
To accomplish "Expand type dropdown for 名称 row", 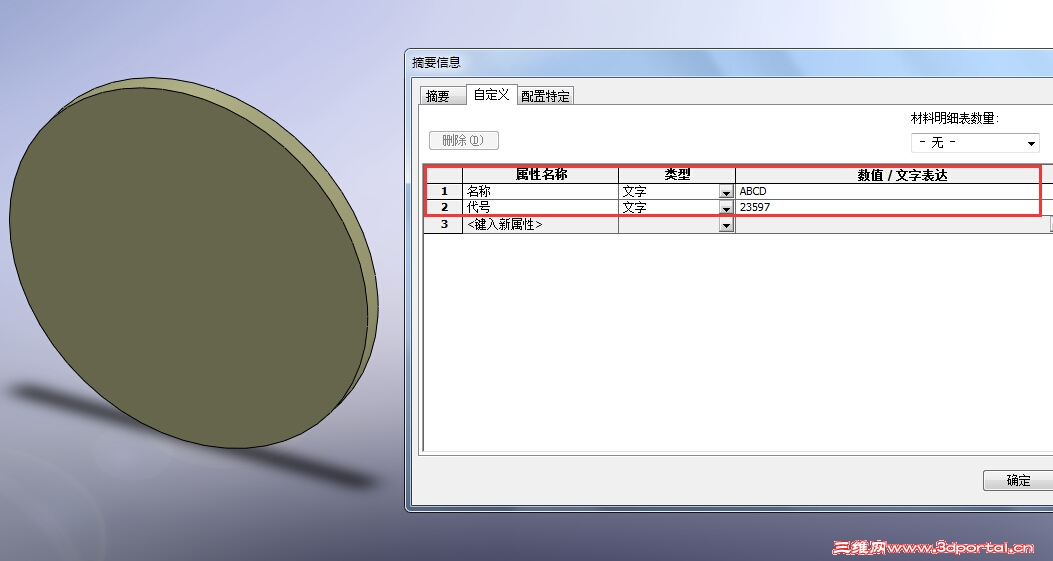I will click(x=726, y=192).
